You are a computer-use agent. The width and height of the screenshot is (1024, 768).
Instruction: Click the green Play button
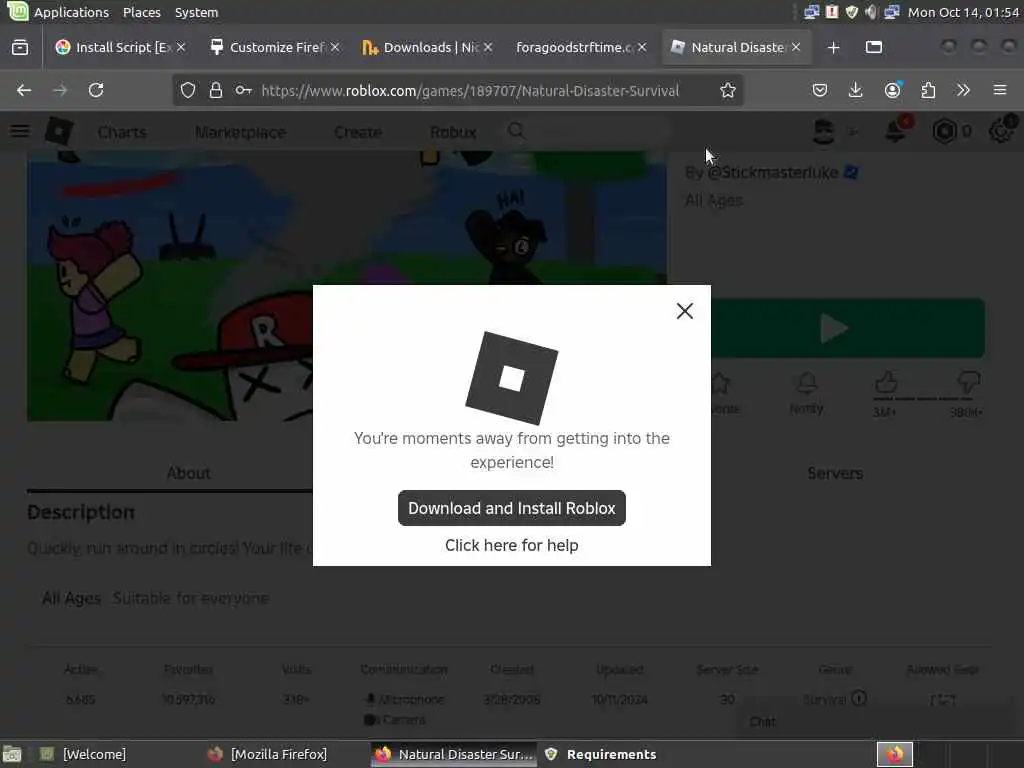(848, 328)
